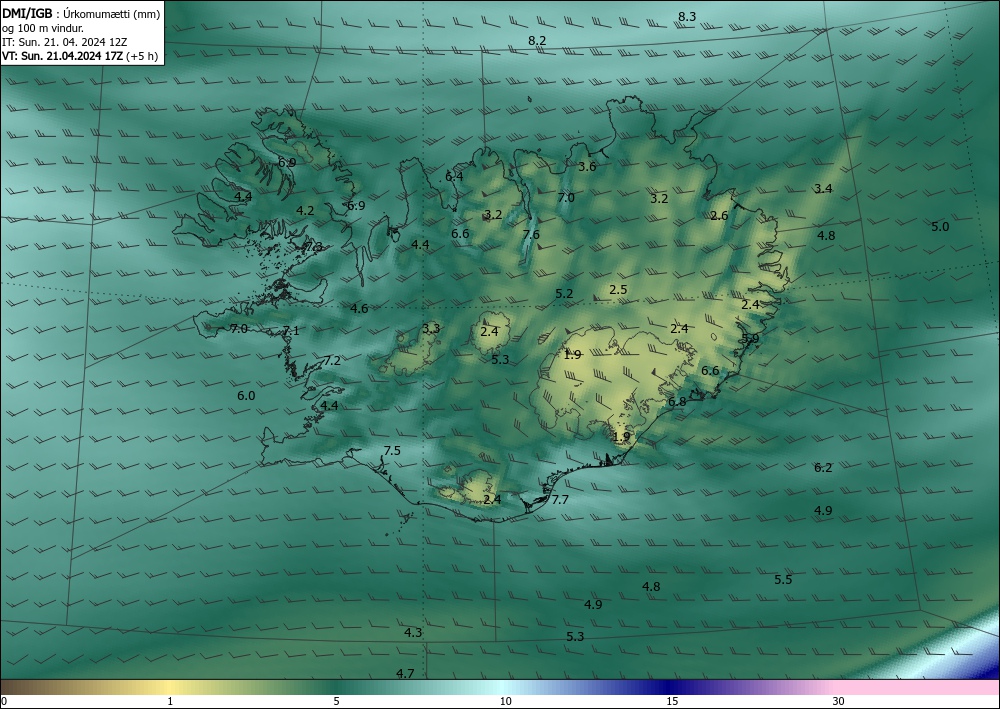Pick the dark navy segment of the color bar
This screenshot has height=709, width=1000.
tap(666, 687)
